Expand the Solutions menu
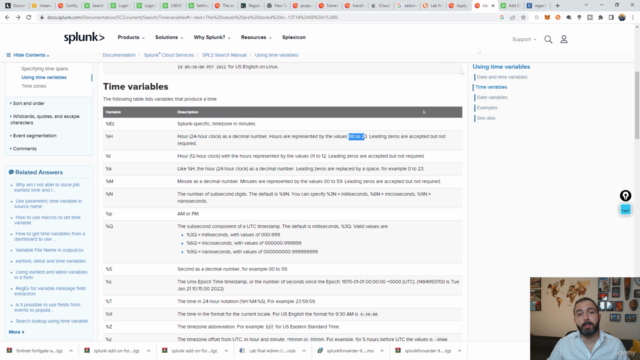The width and height of the screenshot is (640, 360). click(169, 37)
